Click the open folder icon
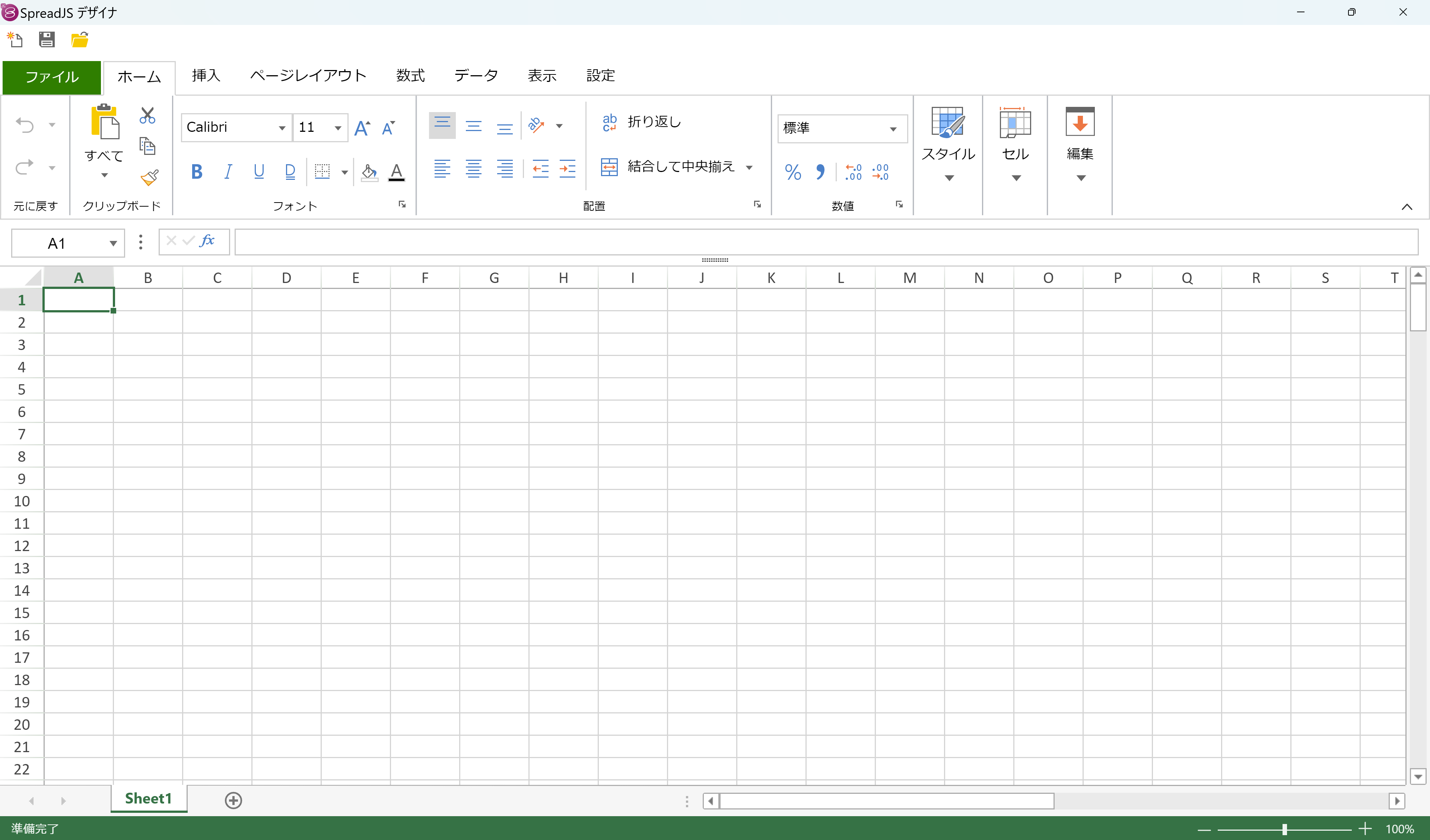Viewport: 1430px width, 840px height. pyautogui.click(x=79, y=40)
